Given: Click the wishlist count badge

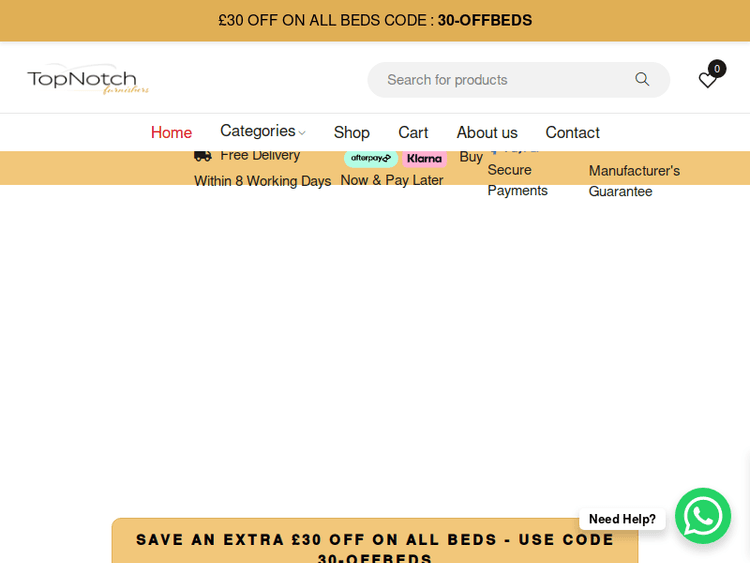Looking at the screenshot, I should pos(717,68).
